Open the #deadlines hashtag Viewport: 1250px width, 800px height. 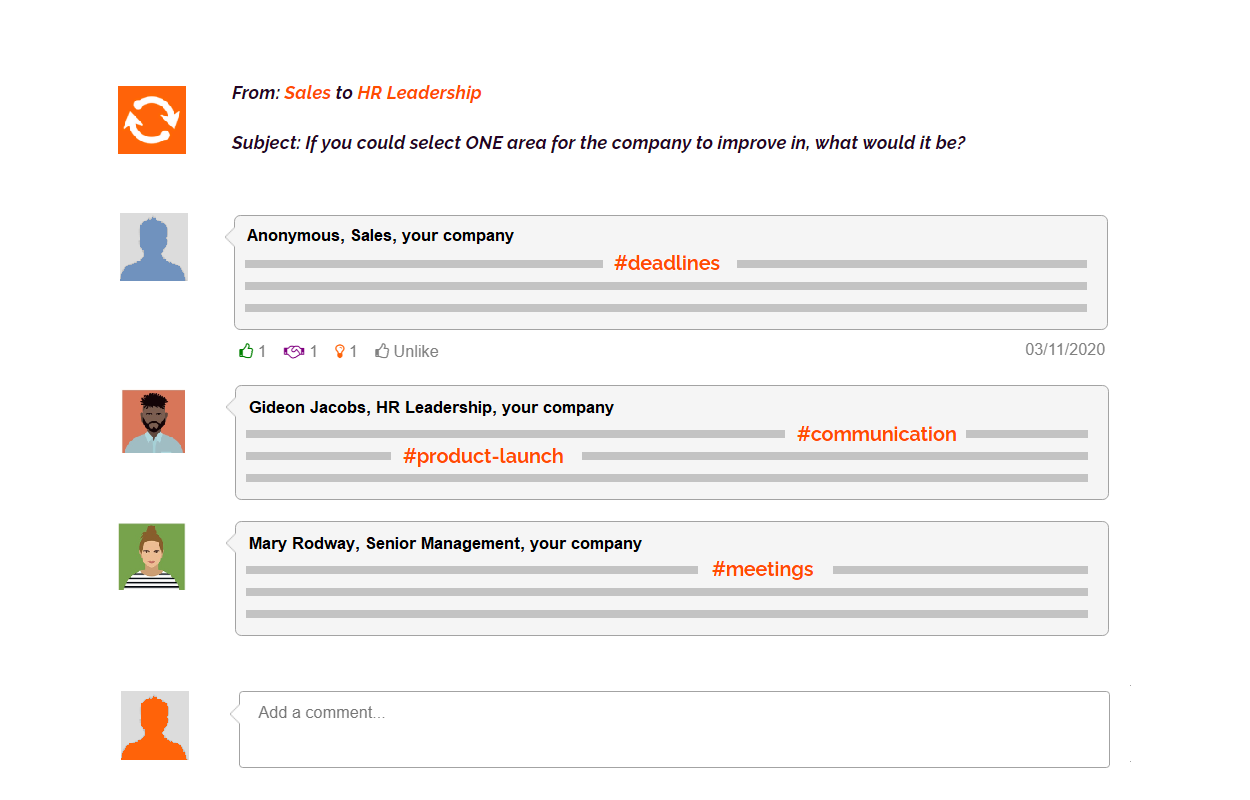click(x=667, y=263)
